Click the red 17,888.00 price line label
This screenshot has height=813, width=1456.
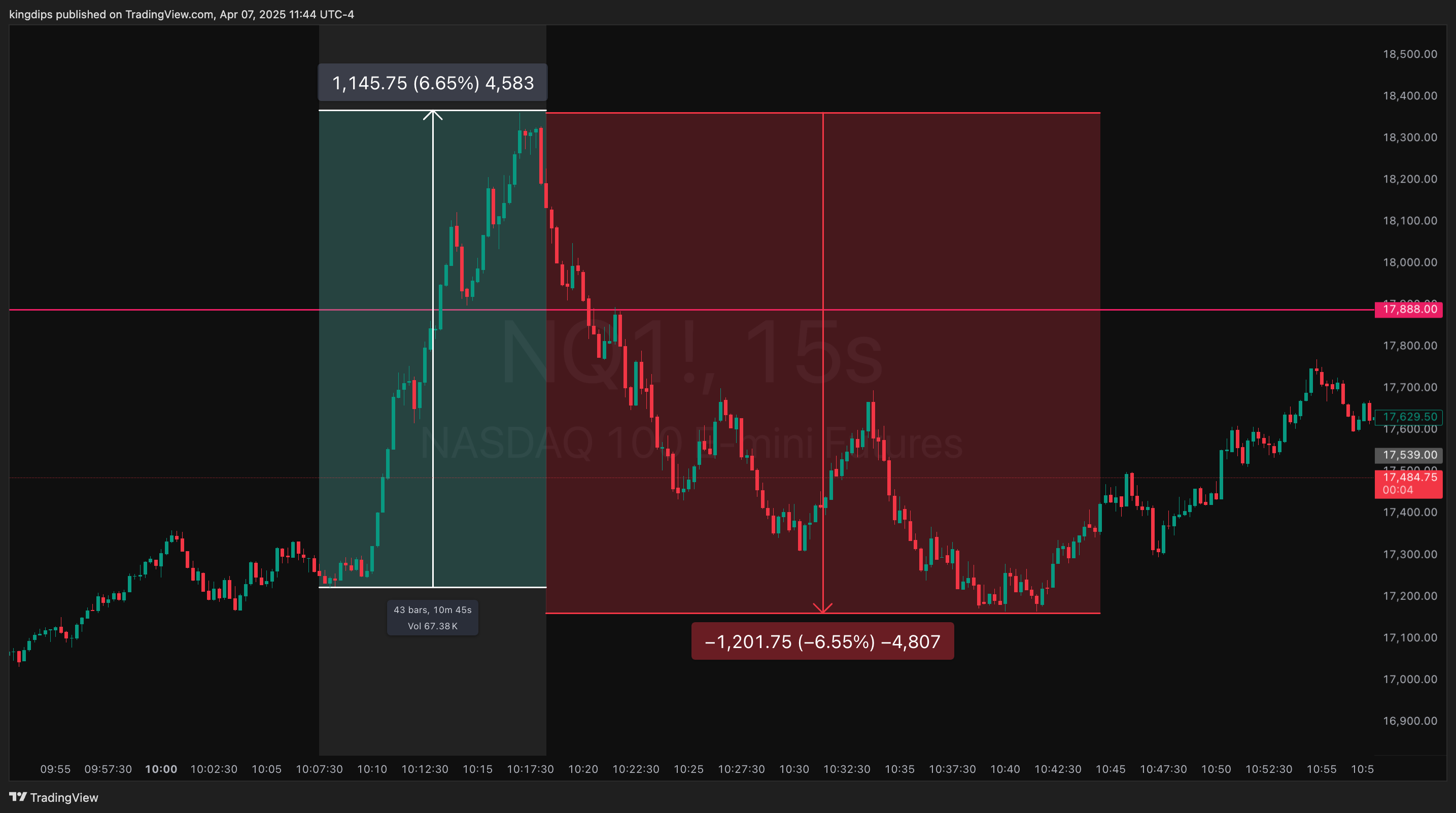point(1408,309)
